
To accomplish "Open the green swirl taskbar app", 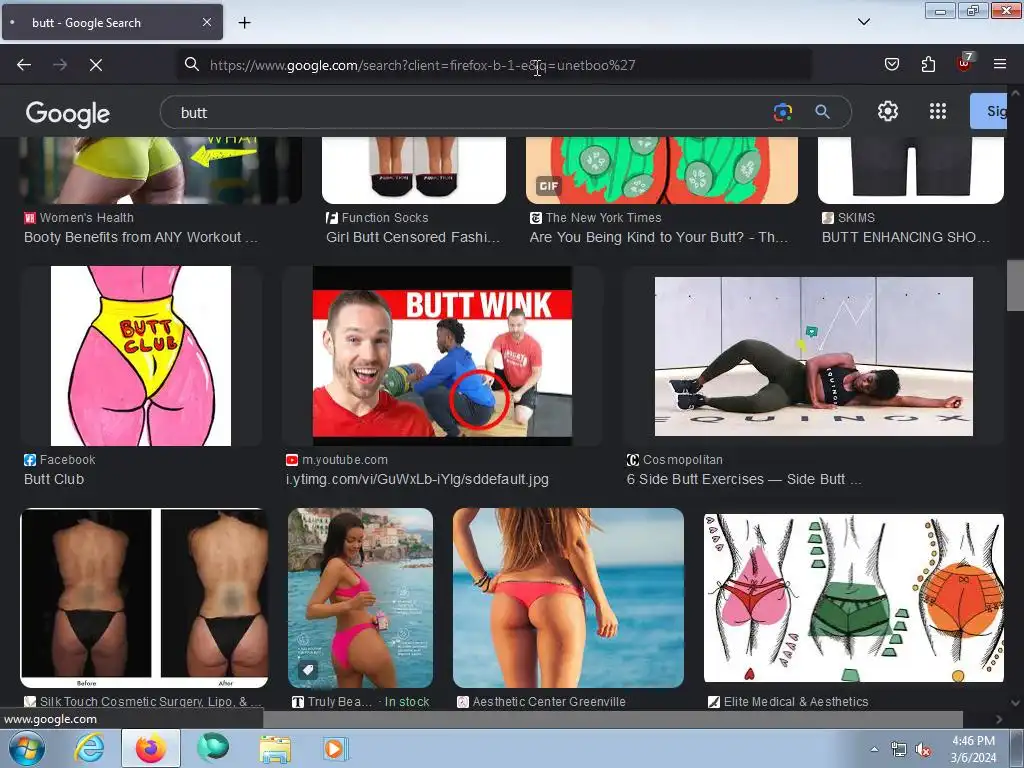I will click(x=212, y=748).
